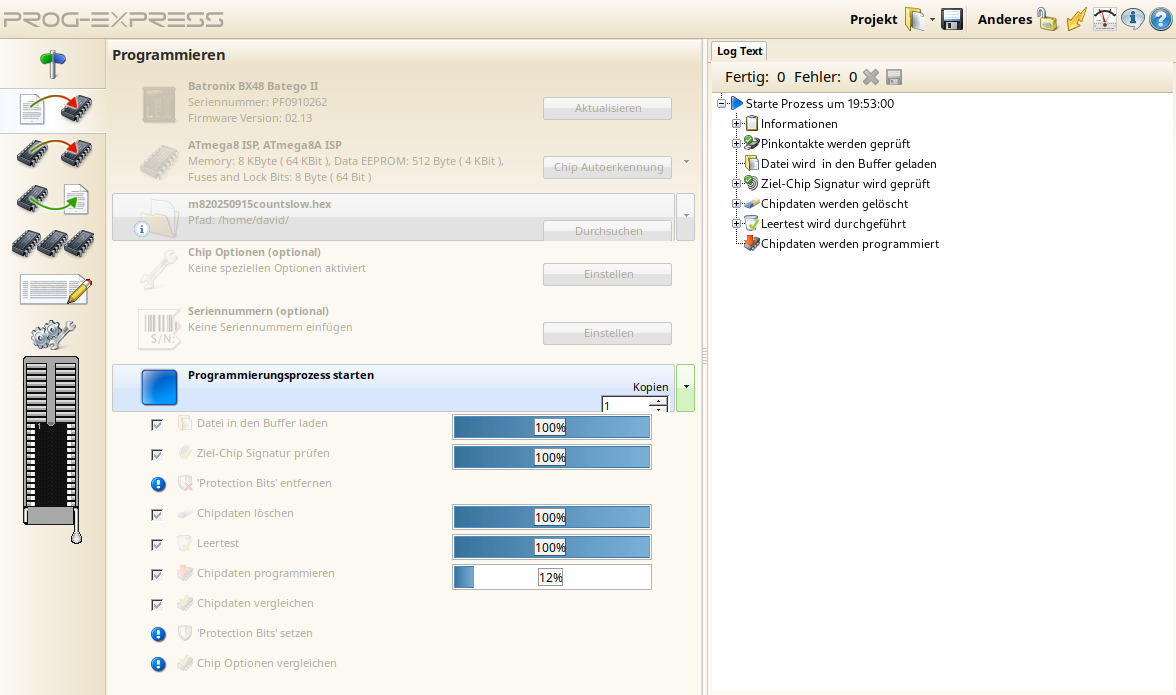This screenshot has height=695, width=1176.
Task: Click the yellow lightning arrow icon
Action: (1076, 19)
